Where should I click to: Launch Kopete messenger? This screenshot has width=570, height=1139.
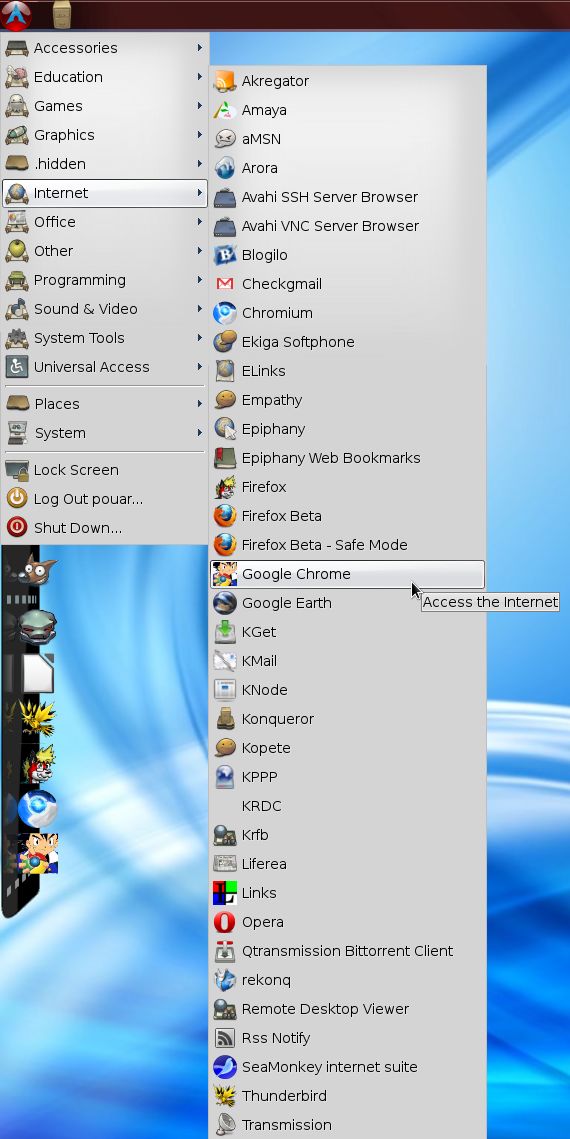(x=347, y=748)
